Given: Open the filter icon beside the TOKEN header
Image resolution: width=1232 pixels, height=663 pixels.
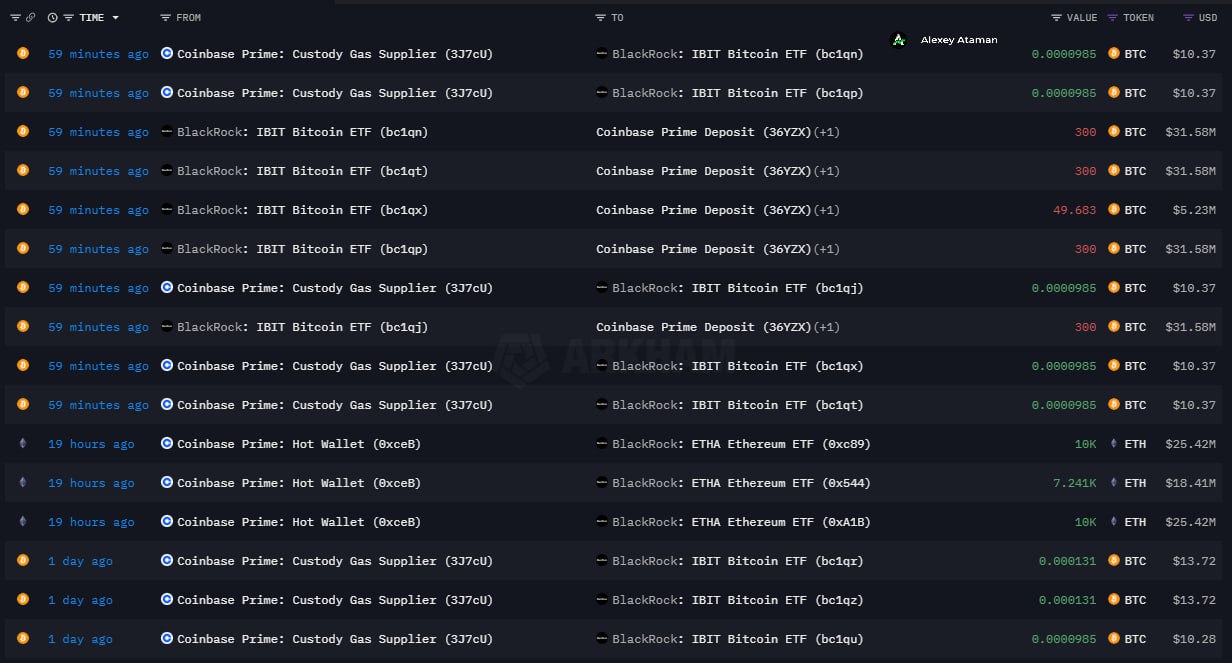Looking at the screenshot, I should coord(1113,18).
